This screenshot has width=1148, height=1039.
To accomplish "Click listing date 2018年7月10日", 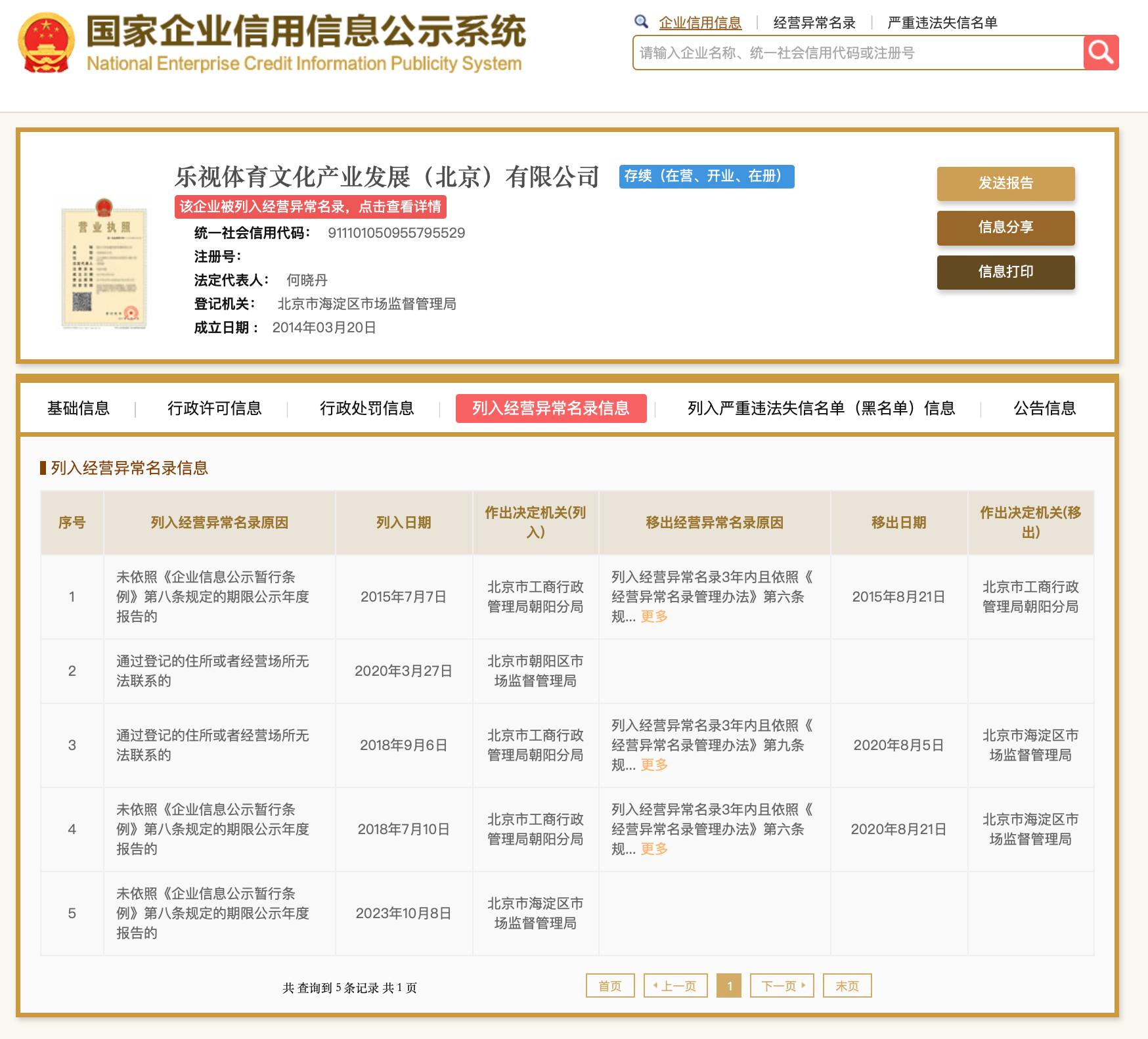I will coord(404,829).
